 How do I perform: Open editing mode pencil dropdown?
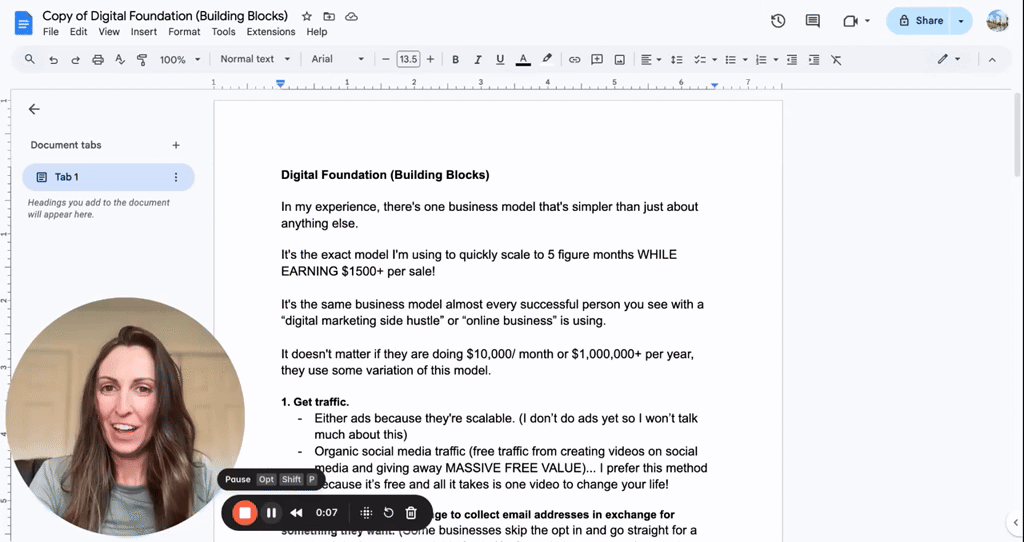[x=949, y=59]
